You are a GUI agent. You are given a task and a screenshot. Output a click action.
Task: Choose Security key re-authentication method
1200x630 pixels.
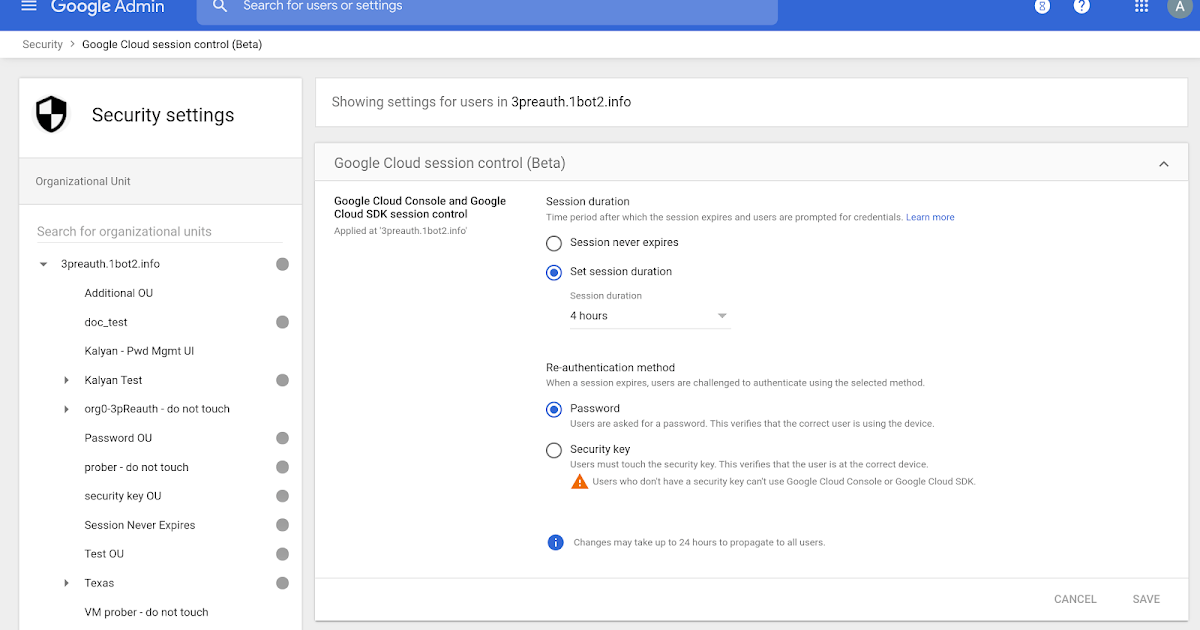554,450
